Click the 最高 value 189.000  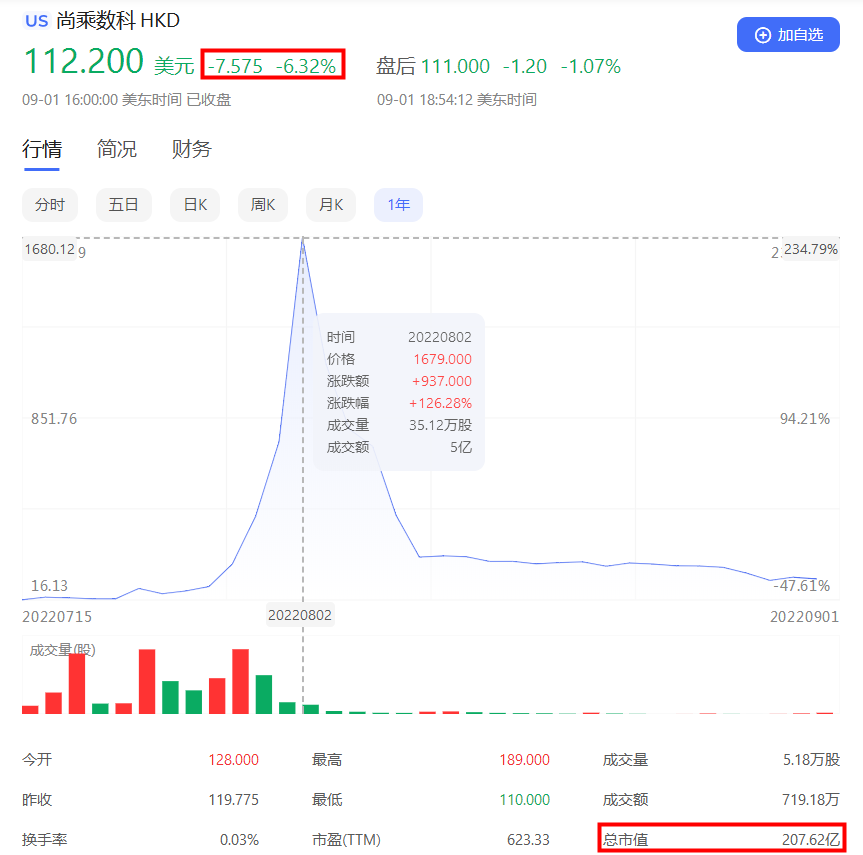(x=525, y=760)
